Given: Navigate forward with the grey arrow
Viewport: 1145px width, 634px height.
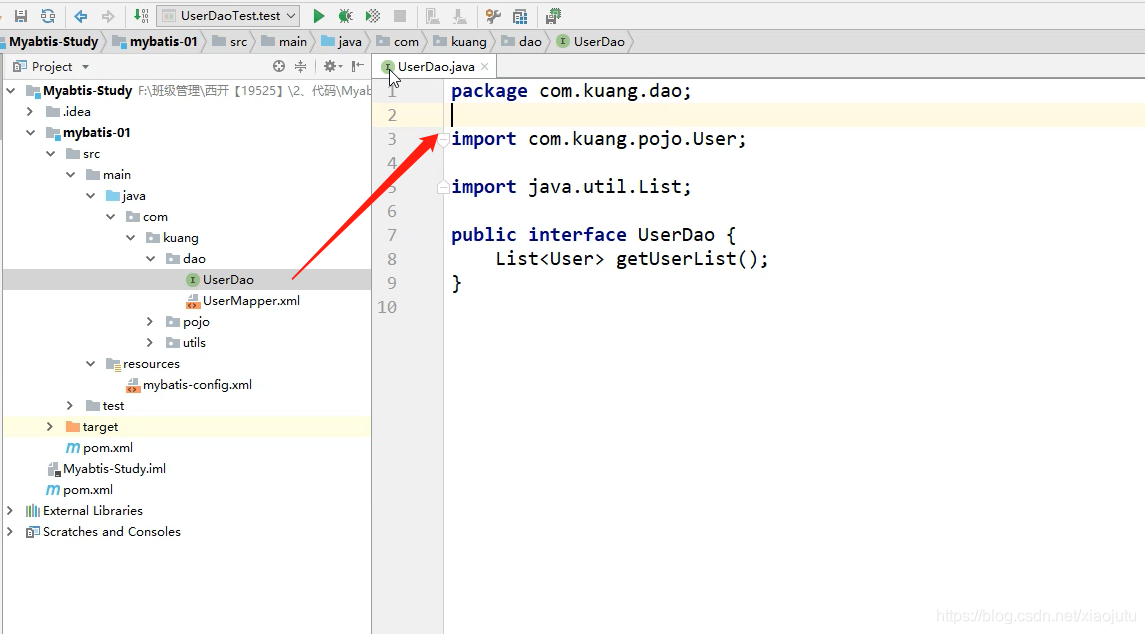Looking at the screenshot, I should pos(108,15).
